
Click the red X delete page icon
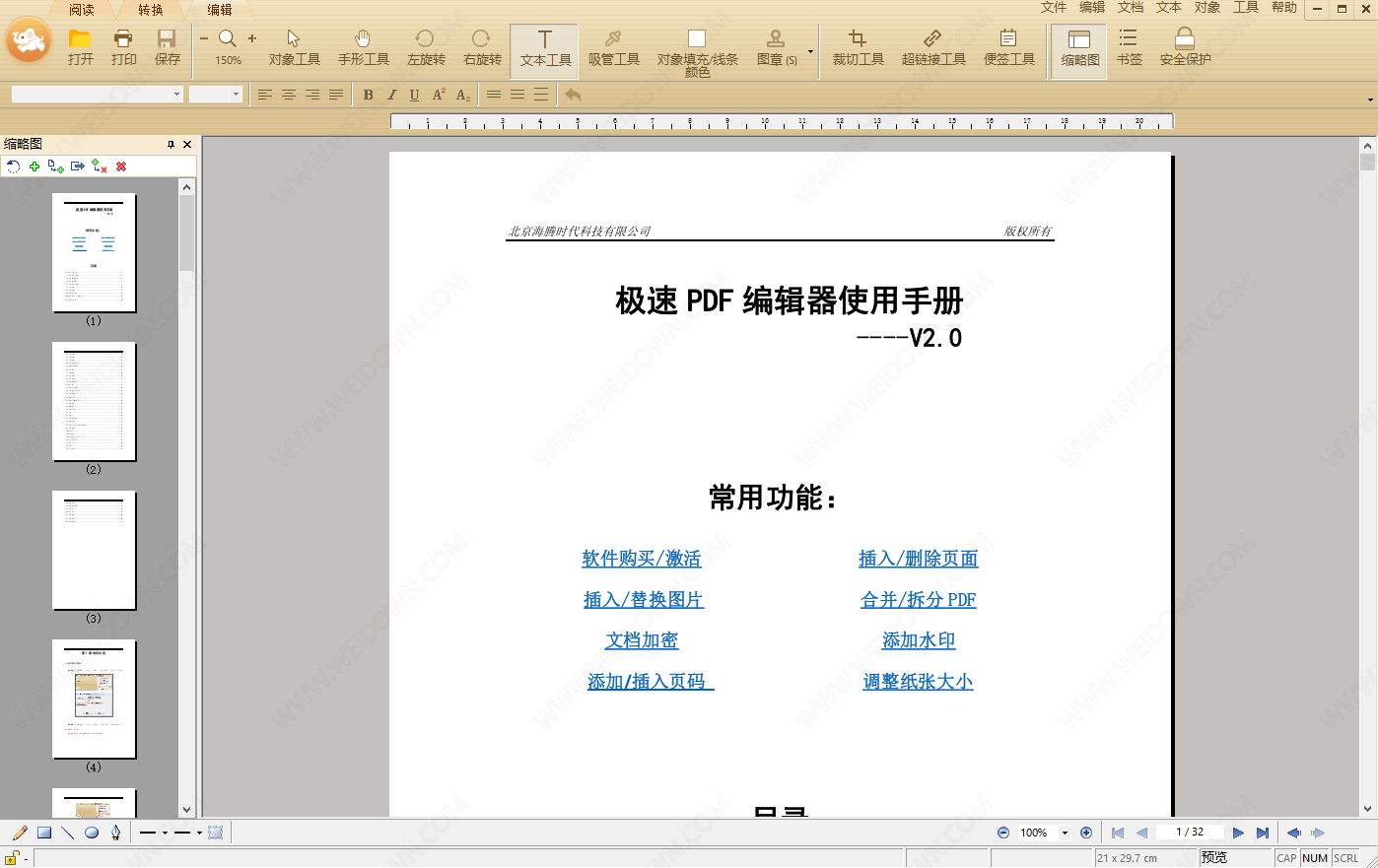(x=121, y=167)
